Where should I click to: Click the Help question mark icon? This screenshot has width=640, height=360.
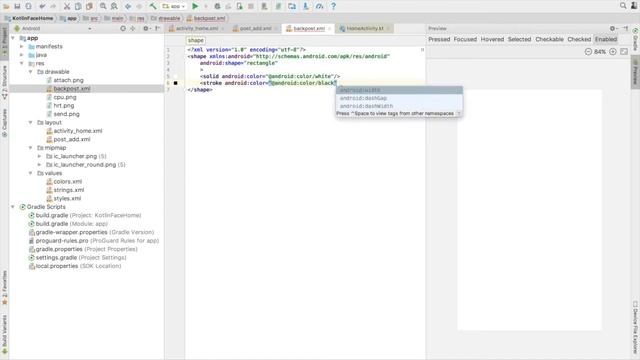coord(333,6)
